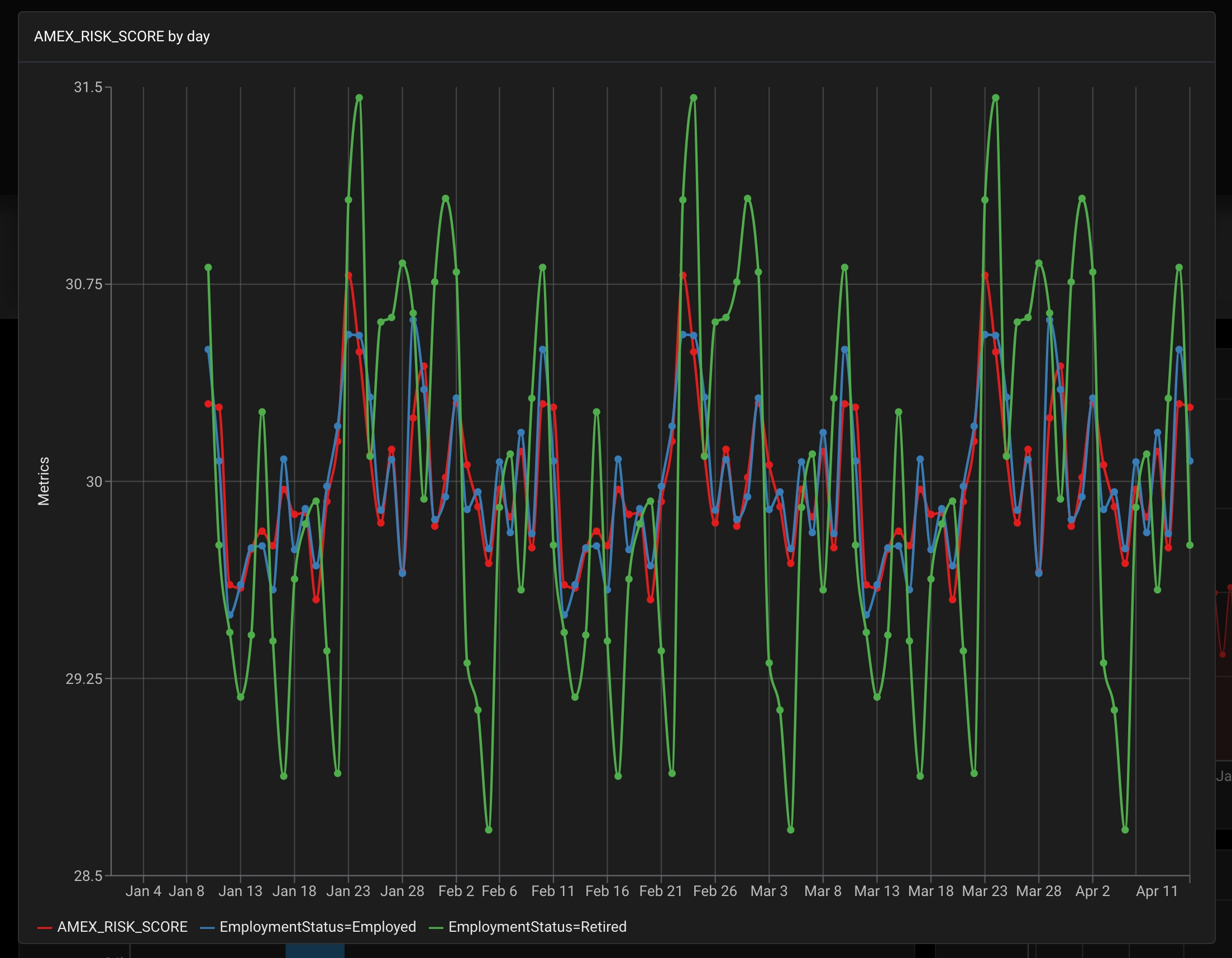Screen dimensions: 1232x958
Task: Hide the EmploymentStatus=Employed series via legend
Action: click(317, 927)
